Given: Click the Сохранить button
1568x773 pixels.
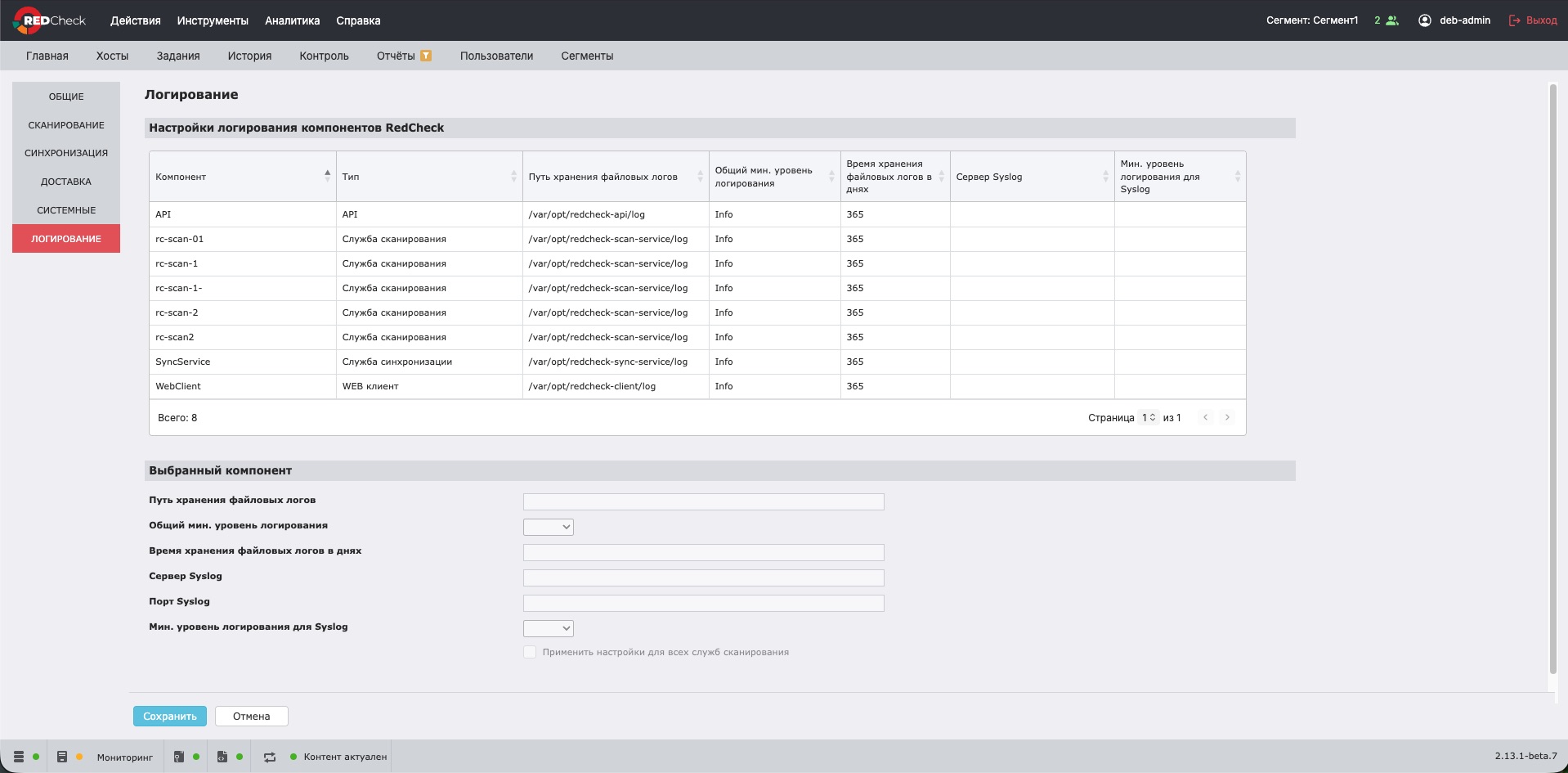Looking at the screenshot, I should [x=170, y=716].
